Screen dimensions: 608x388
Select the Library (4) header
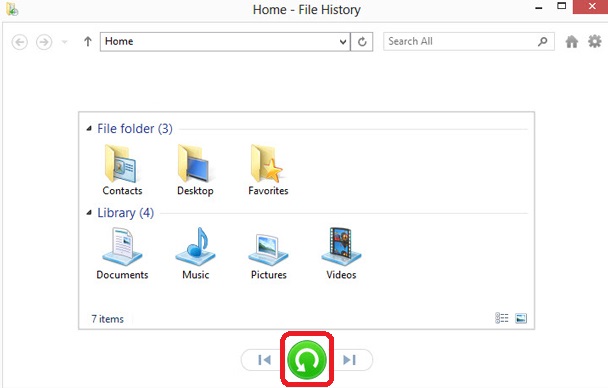coord(125,212)
